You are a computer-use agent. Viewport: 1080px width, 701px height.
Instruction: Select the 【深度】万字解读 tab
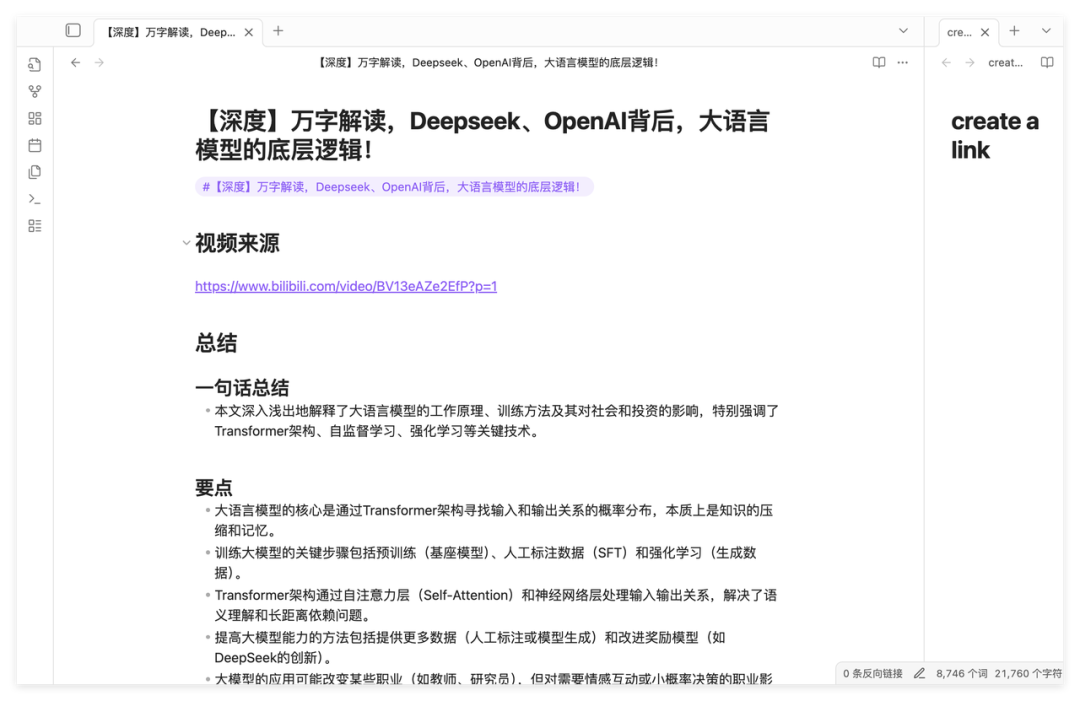tap(170, 31)
